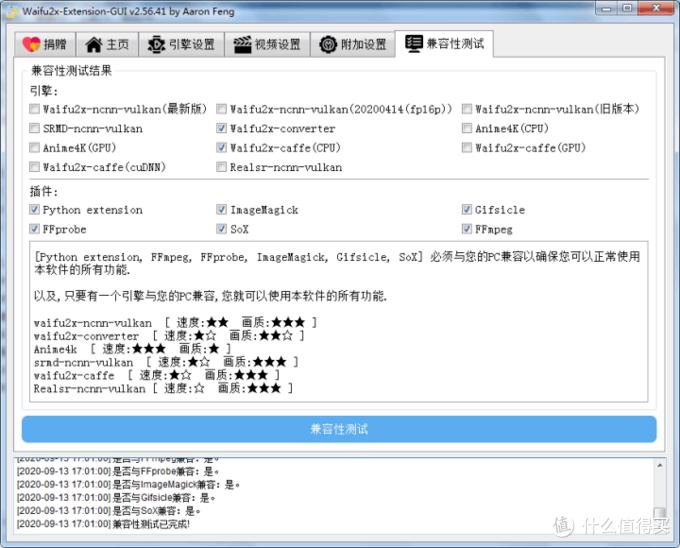The width and height of the screenshot is (680, 548).
Task: Toggle Realsr-ncnn-vulkan checkbox
Action: pos(221,167)
